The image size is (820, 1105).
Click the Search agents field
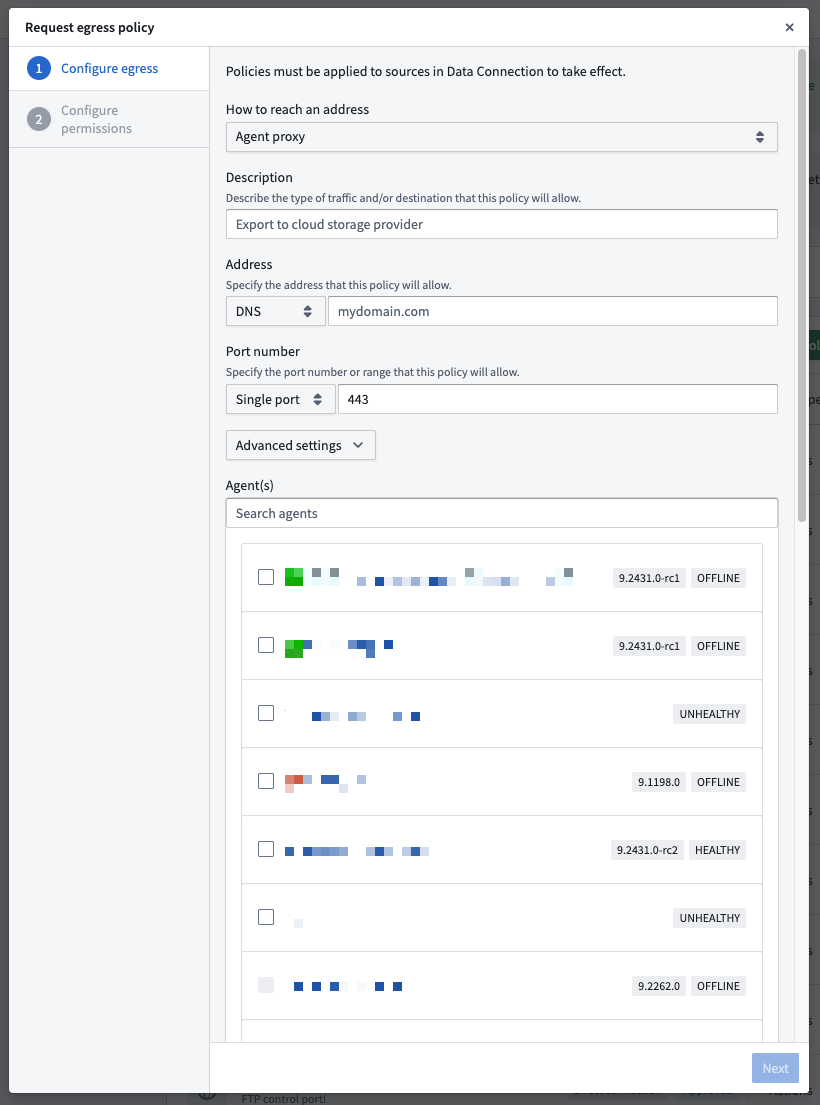[501, 512]
